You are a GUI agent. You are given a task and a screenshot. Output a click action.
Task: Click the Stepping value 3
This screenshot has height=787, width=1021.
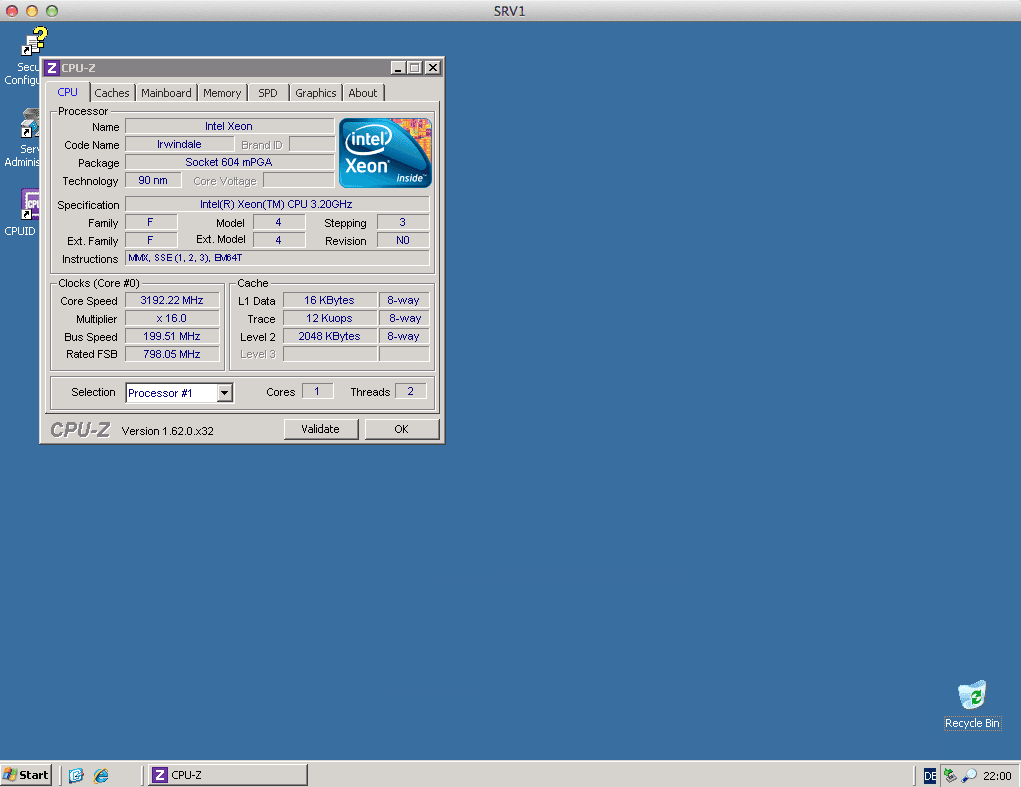click(402, 223)
